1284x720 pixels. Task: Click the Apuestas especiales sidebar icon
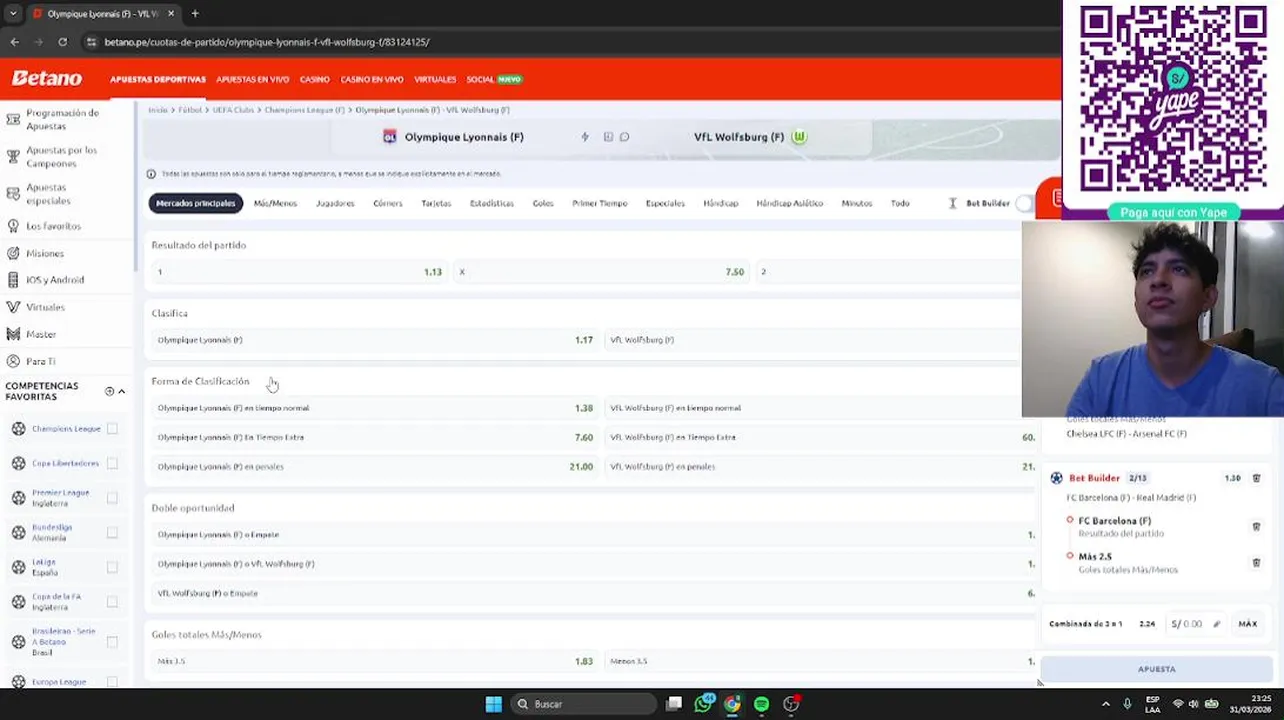click(13, 194)
